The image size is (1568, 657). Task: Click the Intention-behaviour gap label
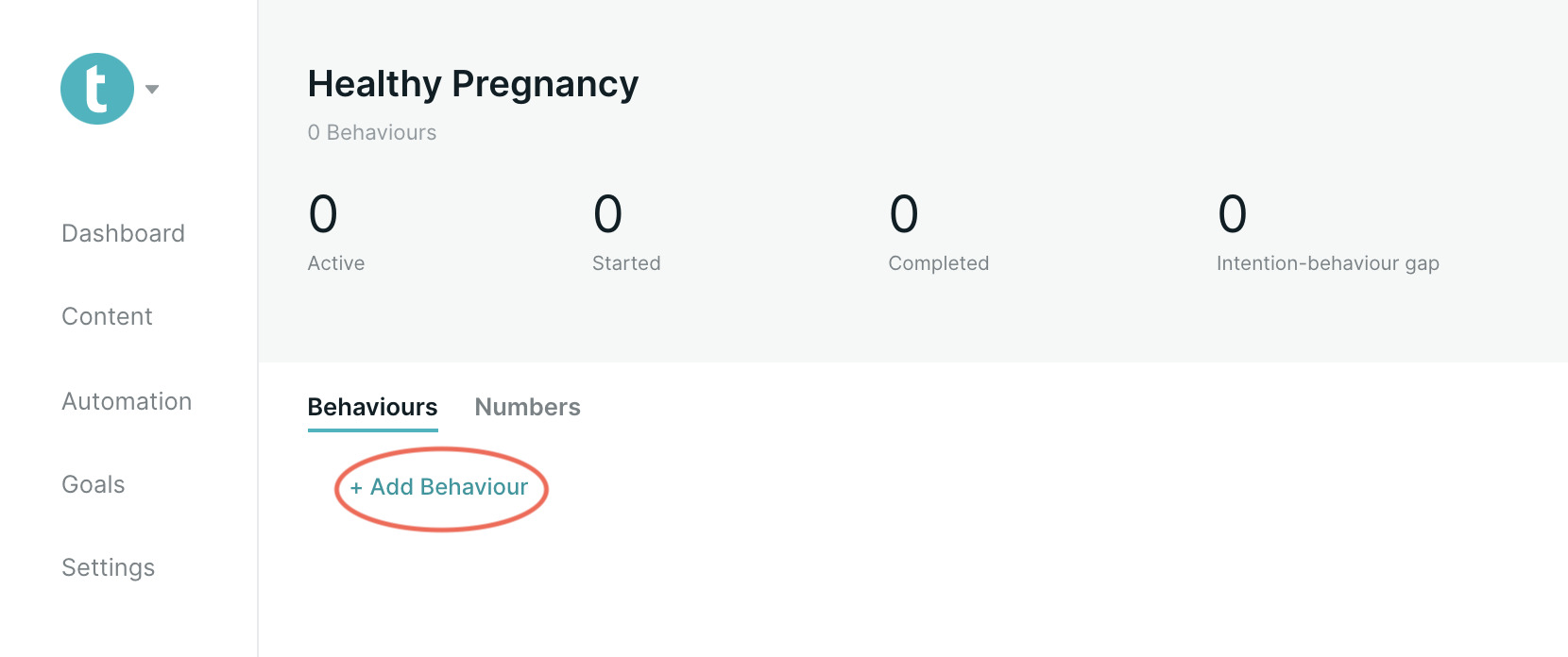click(x=1328, y=263)
